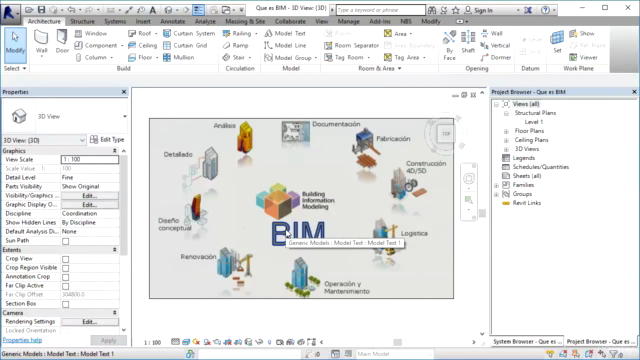Save the project from quick access toolbar
Viewport: 640px width, 360px height.
[x=41, y=10]
